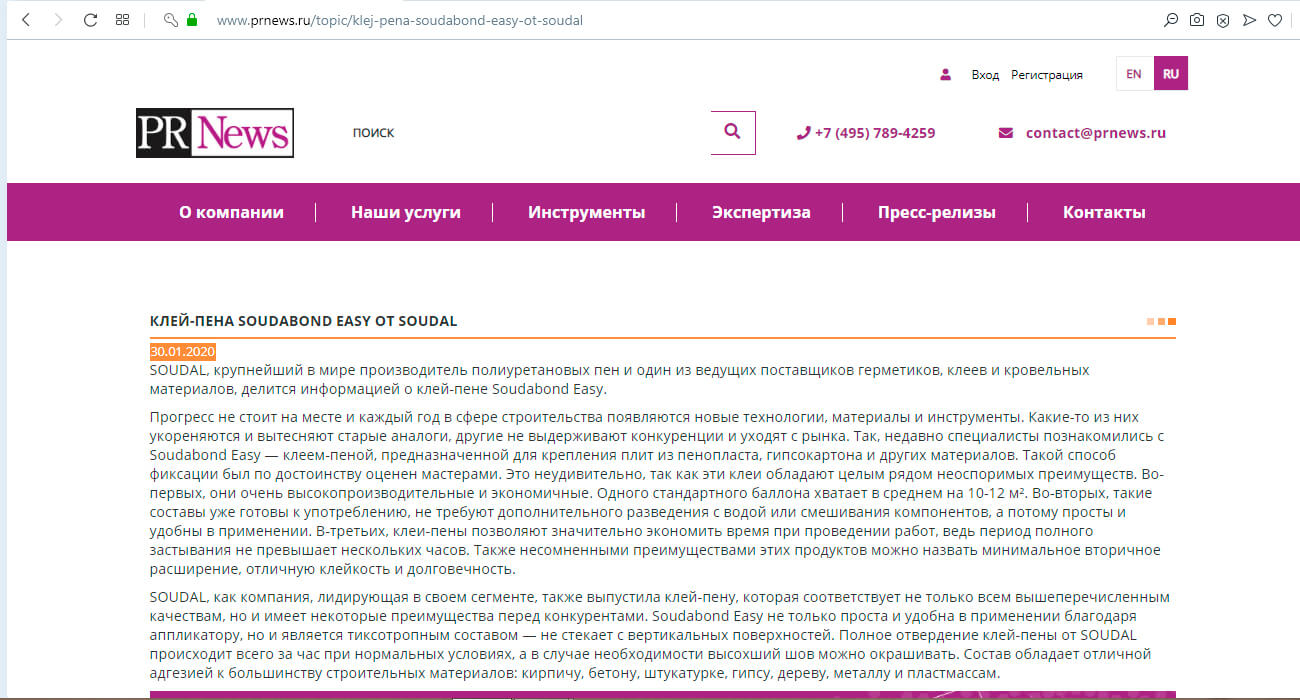Switch language to EN
This screenshot has height=700, width=1300.
(x=1134, y=74)
